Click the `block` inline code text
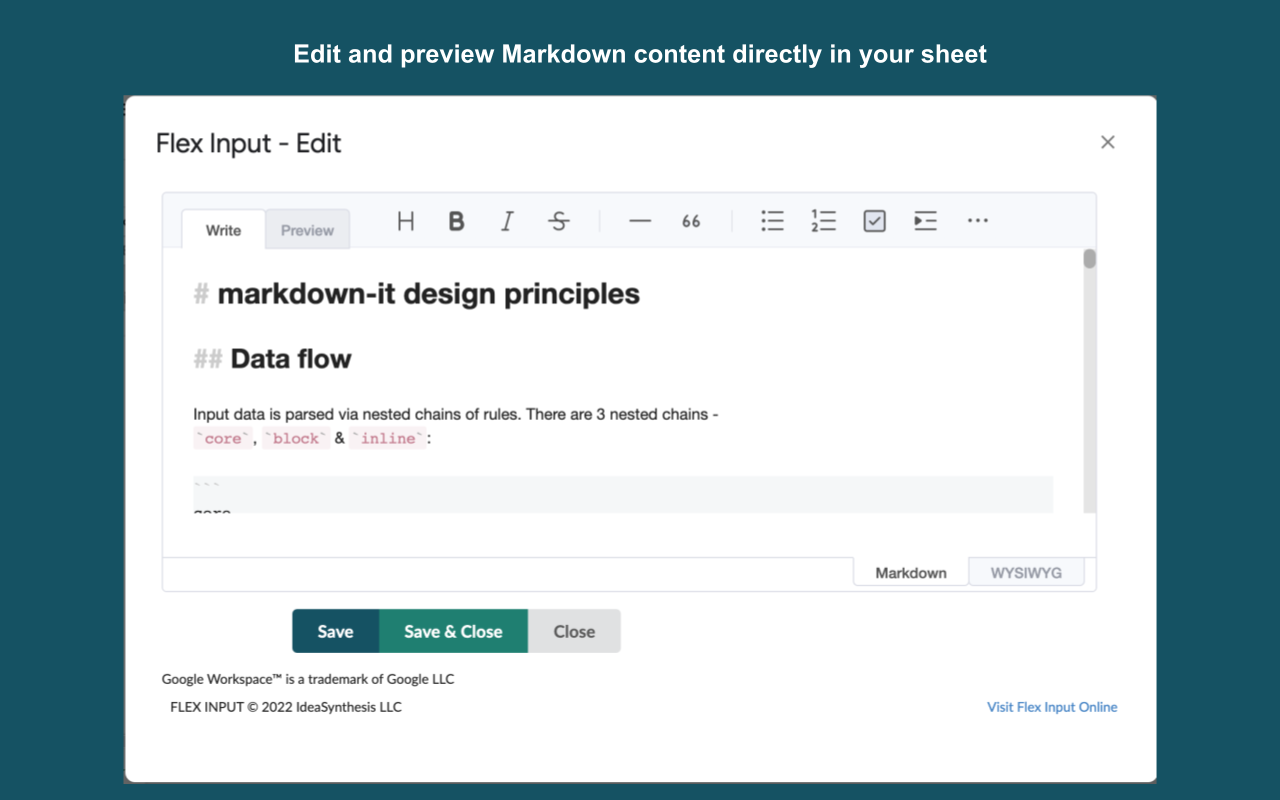This screenshot has width=1280, height=800. [296, 439]
